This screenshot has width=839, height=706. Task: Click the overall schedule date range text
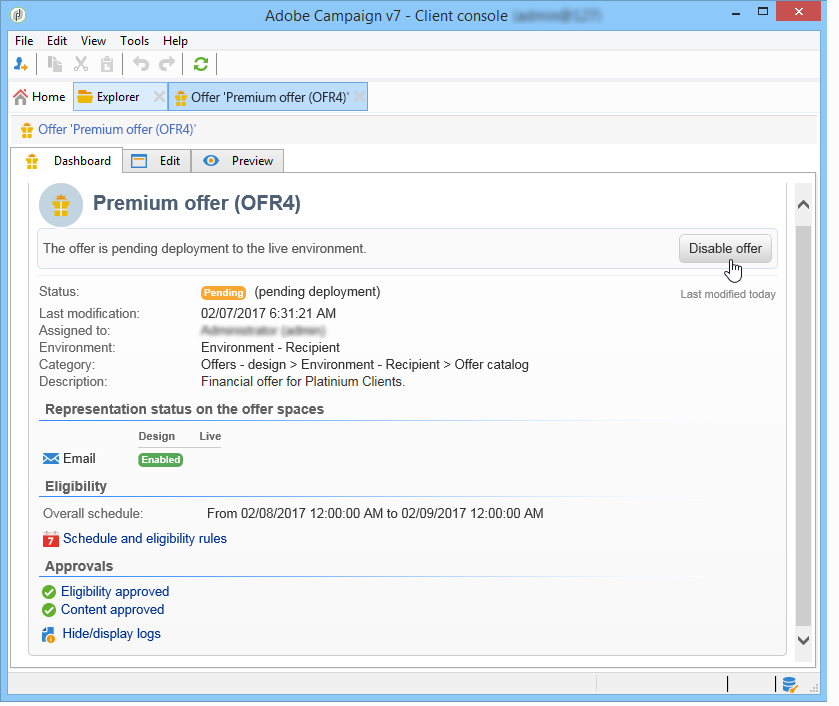(375, 513)
